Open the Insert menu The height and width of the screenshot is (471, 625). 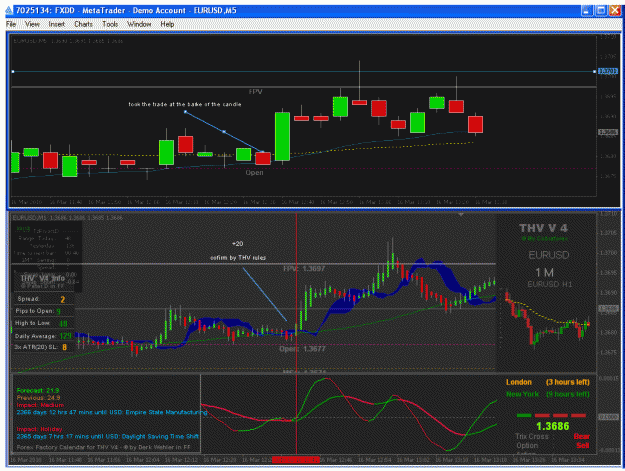[x=57, y=24]
